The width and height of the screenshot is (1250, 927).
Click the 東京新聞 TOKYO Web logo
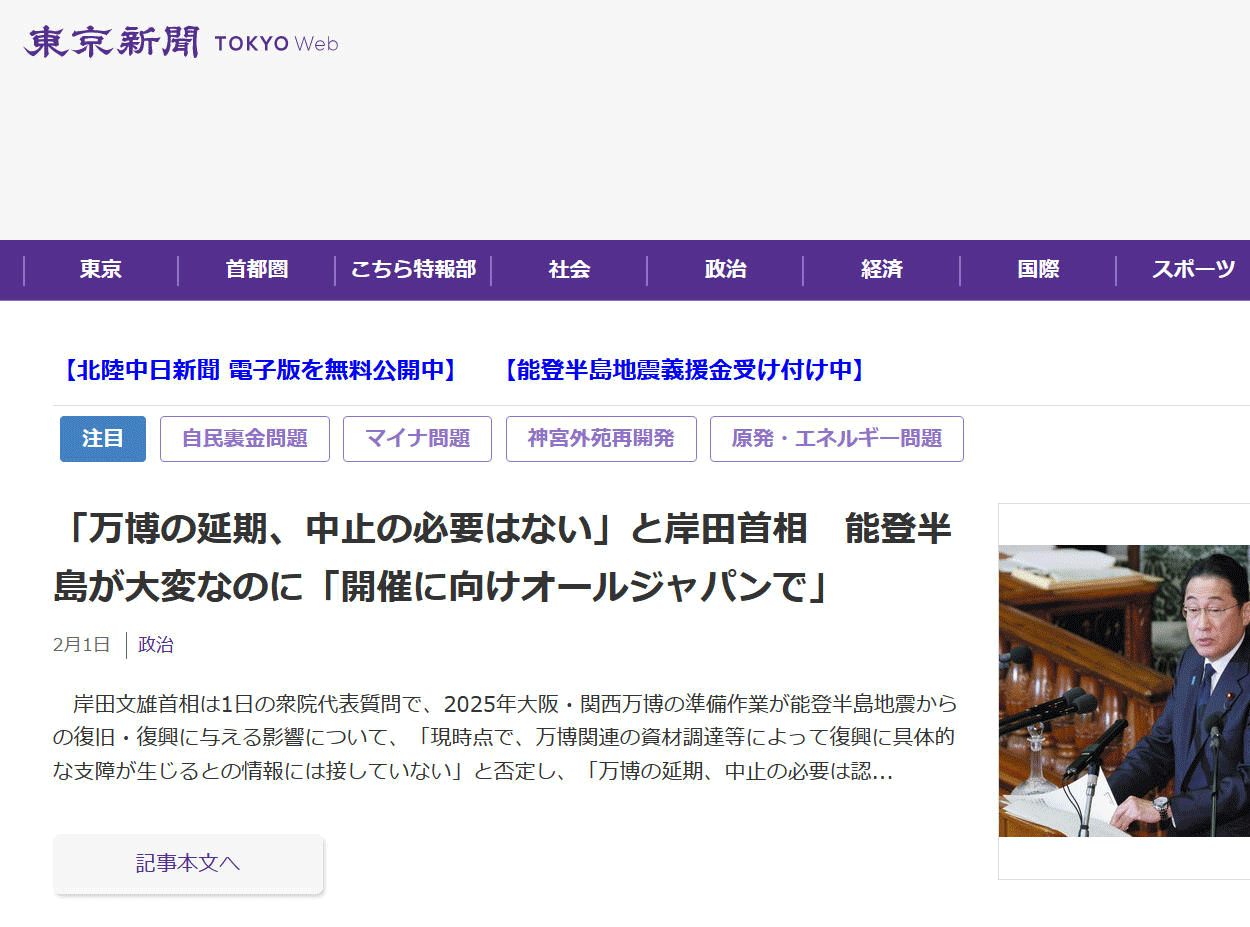181,43
